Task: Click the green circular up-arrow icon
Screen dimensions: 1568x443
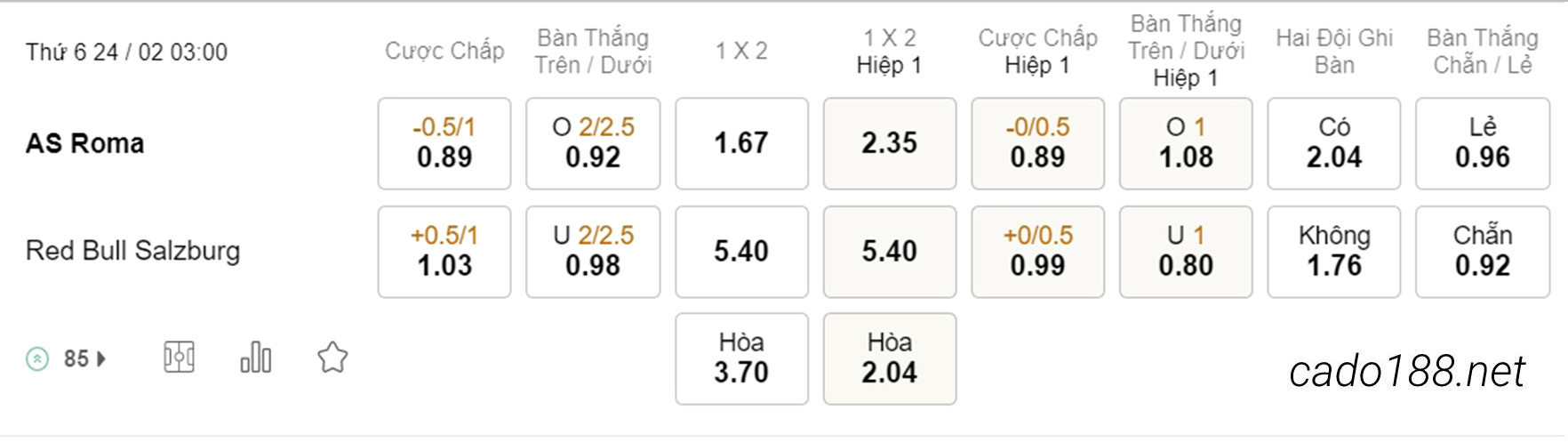Action: (37, 358)
